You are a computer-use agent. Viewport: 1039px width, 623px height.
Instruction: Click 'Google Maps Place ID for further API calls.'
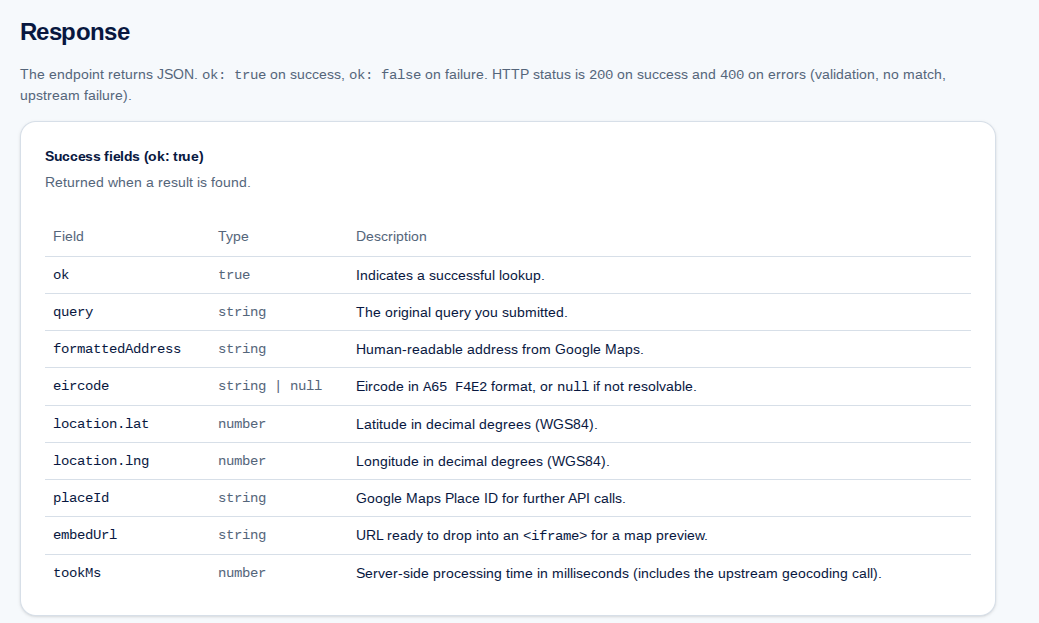pyautogui.click(x=490, y=498)
